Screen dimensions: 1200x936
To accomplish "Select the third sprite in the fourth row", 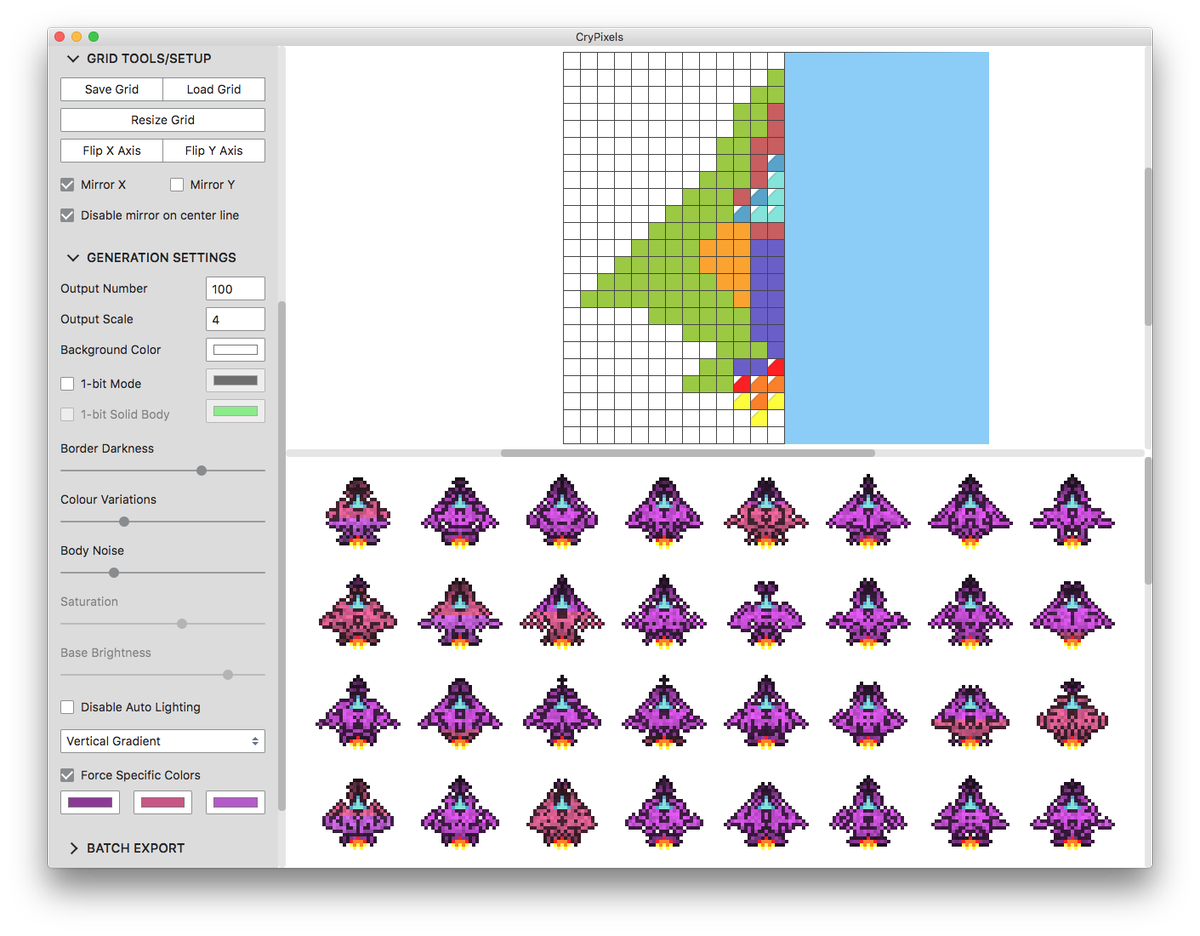I will click(562, 813).
